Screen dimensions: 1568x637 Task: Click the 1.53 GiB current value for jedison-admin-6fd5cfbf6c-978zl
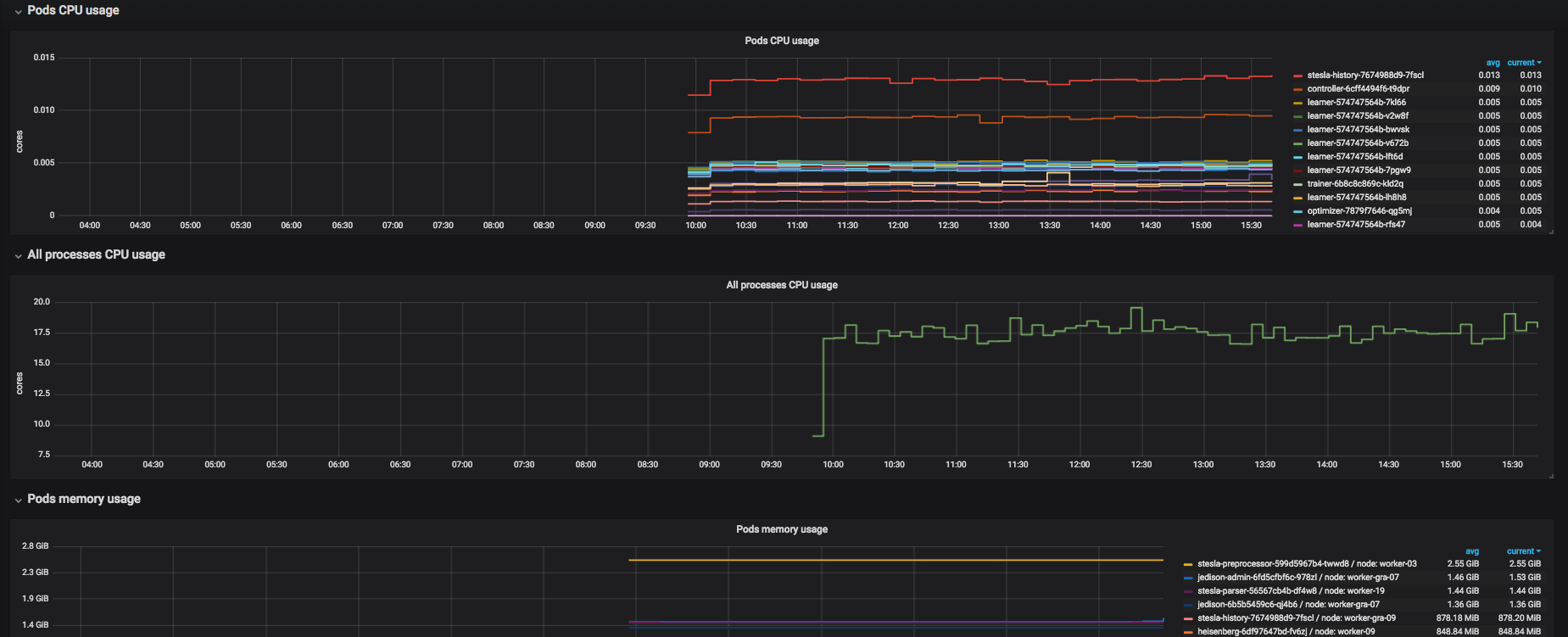[1525, 578]
